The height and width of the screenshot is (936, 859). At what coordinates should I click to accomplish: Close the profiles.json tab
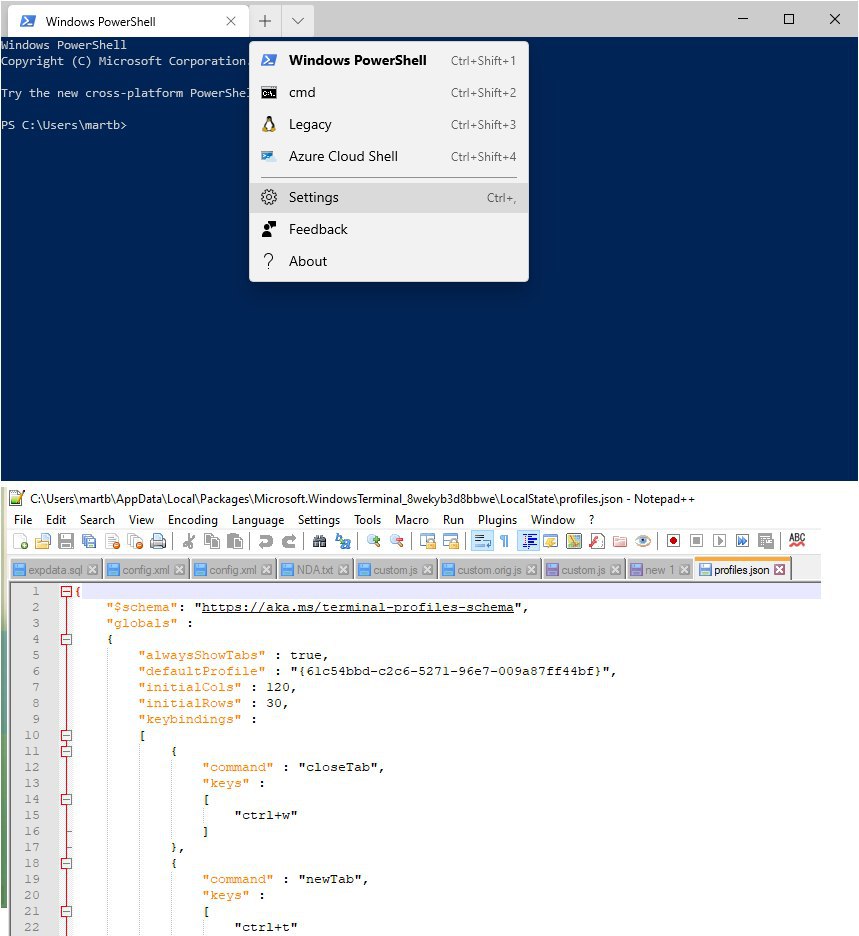click(780, 569)
